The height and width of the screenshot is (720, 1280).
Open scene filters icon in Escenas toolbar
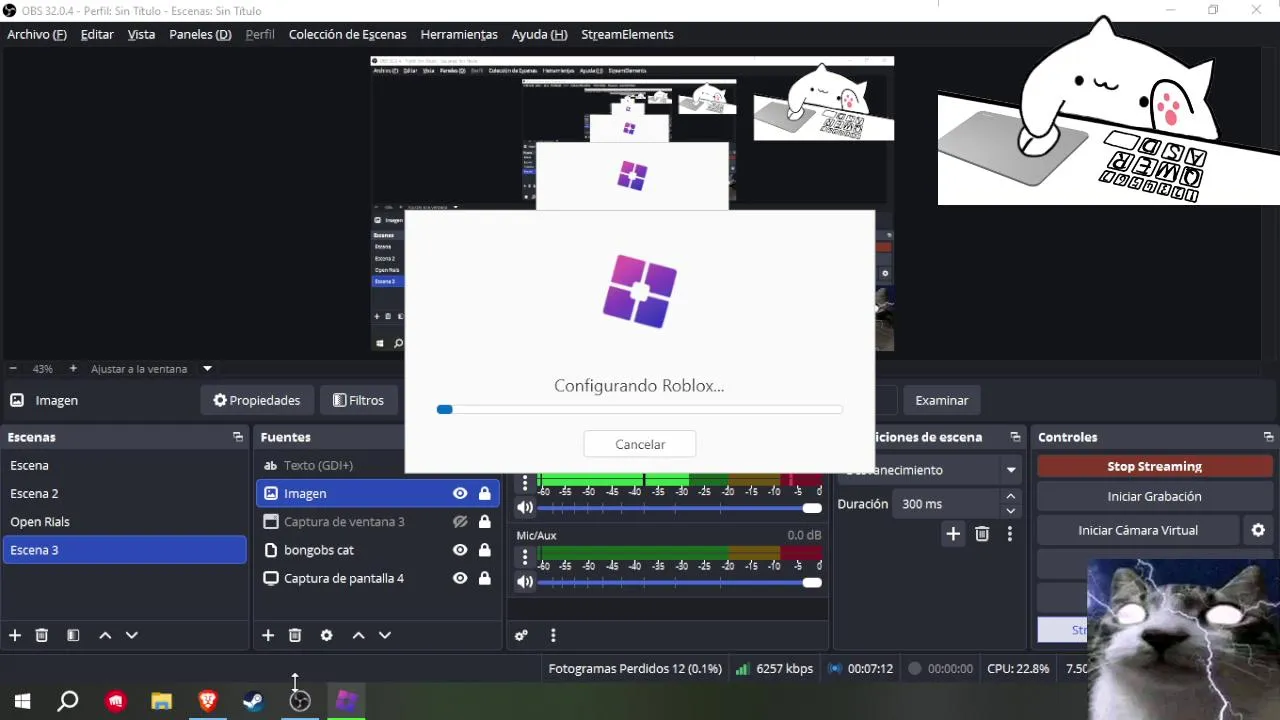coord(73,635)
